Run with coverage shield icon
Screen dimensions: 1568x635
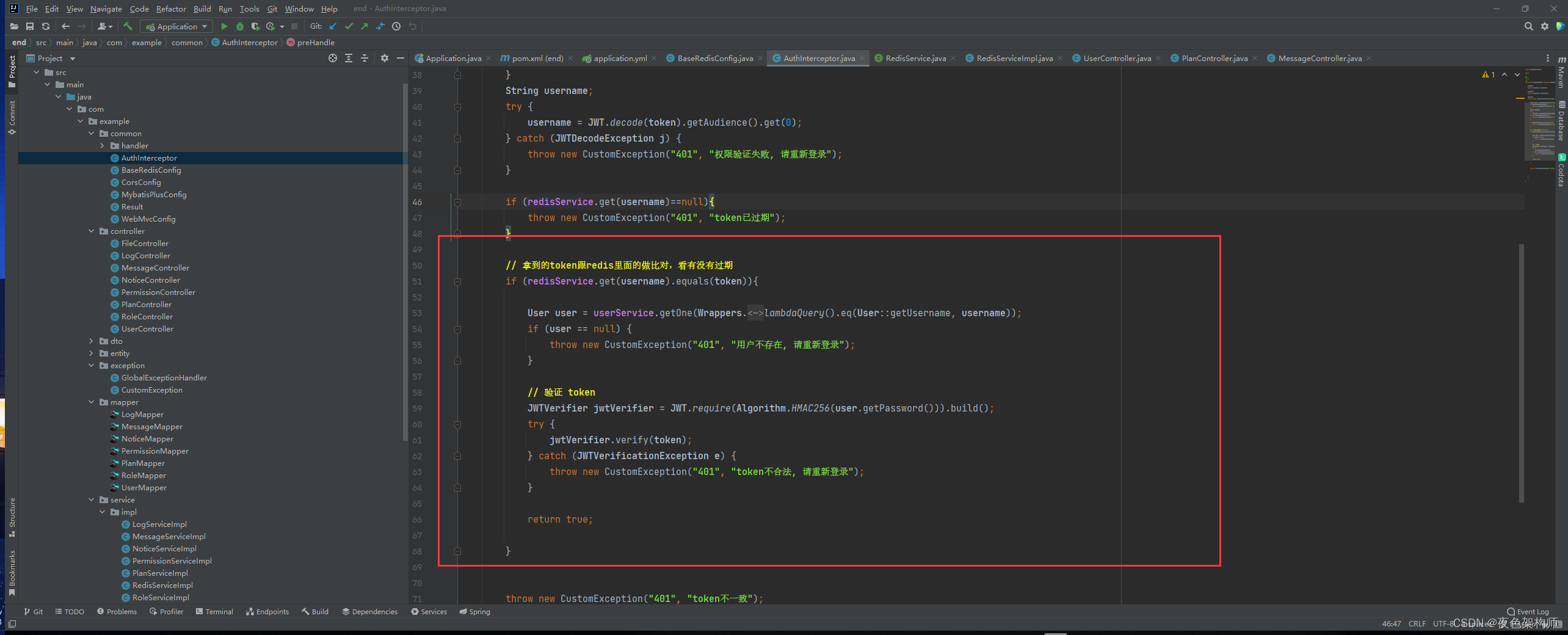[255, 26]
